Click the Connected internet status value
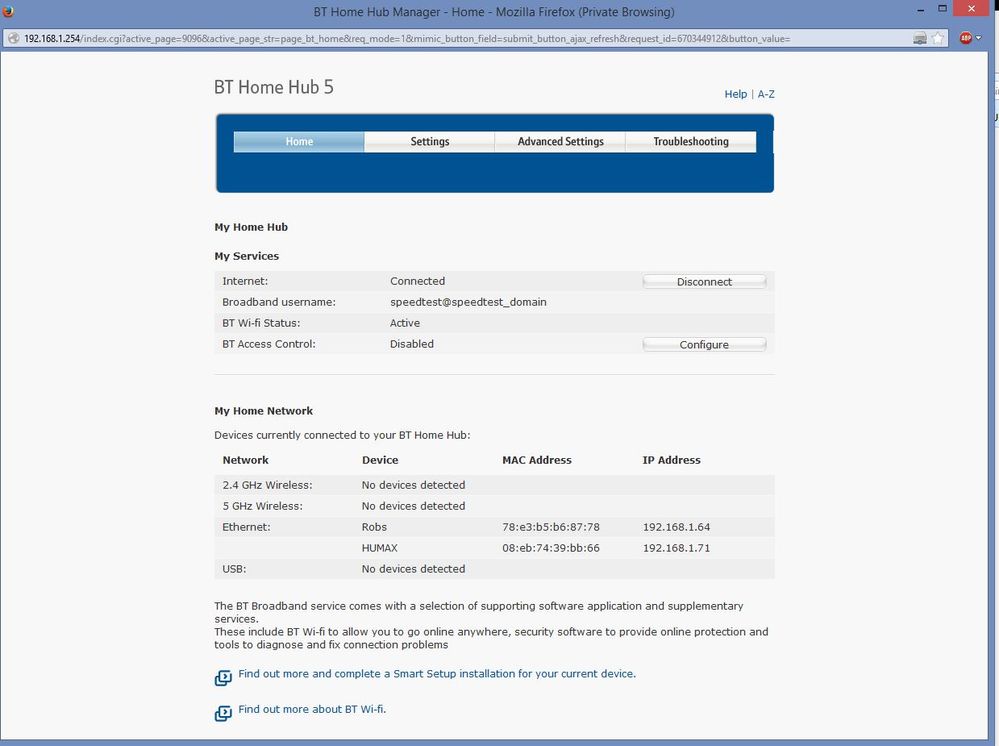The height and width of the screenshot is (746, 999). (417, 281)
